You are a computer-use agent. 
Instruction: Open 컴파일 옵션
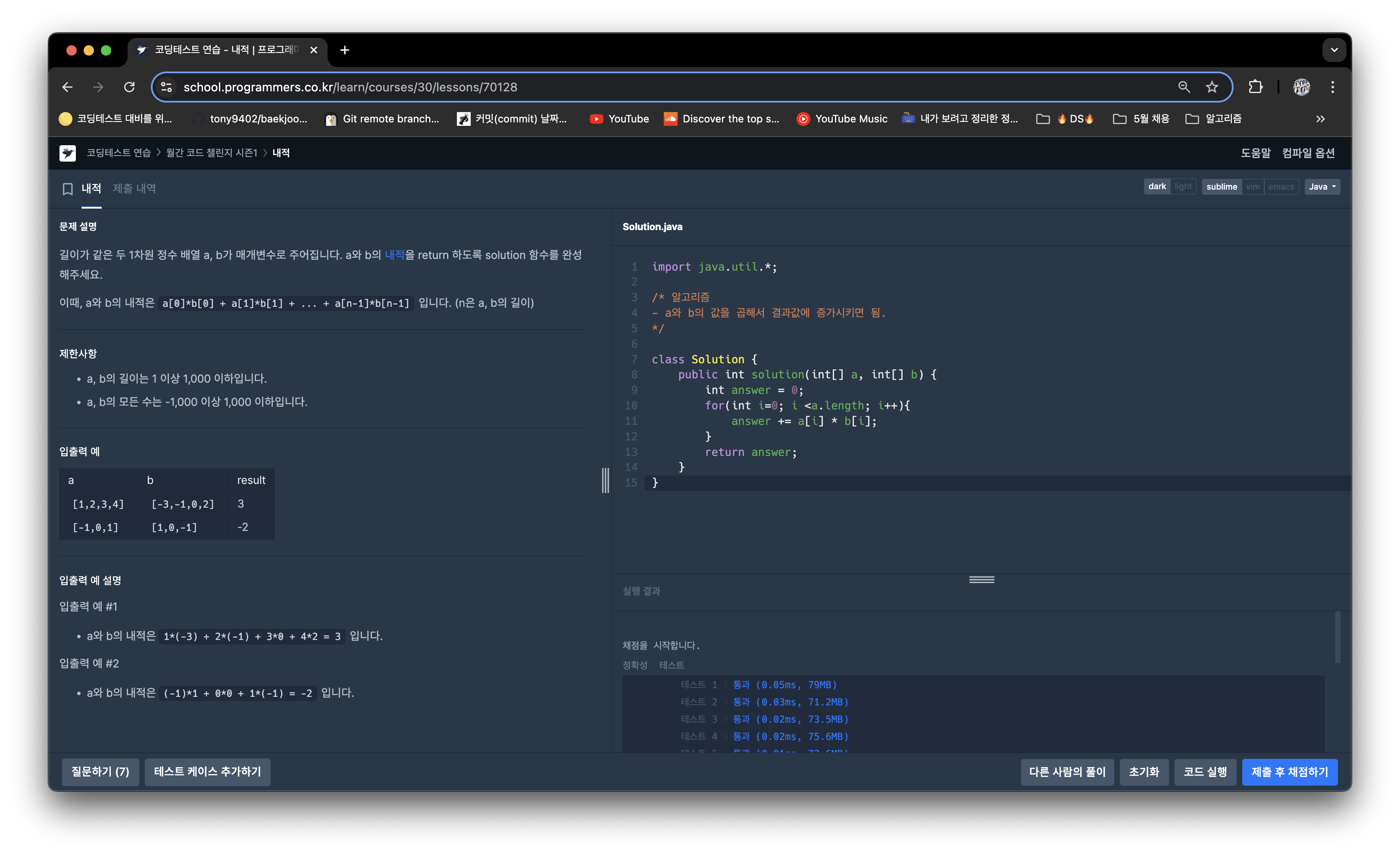[1308, 153]
